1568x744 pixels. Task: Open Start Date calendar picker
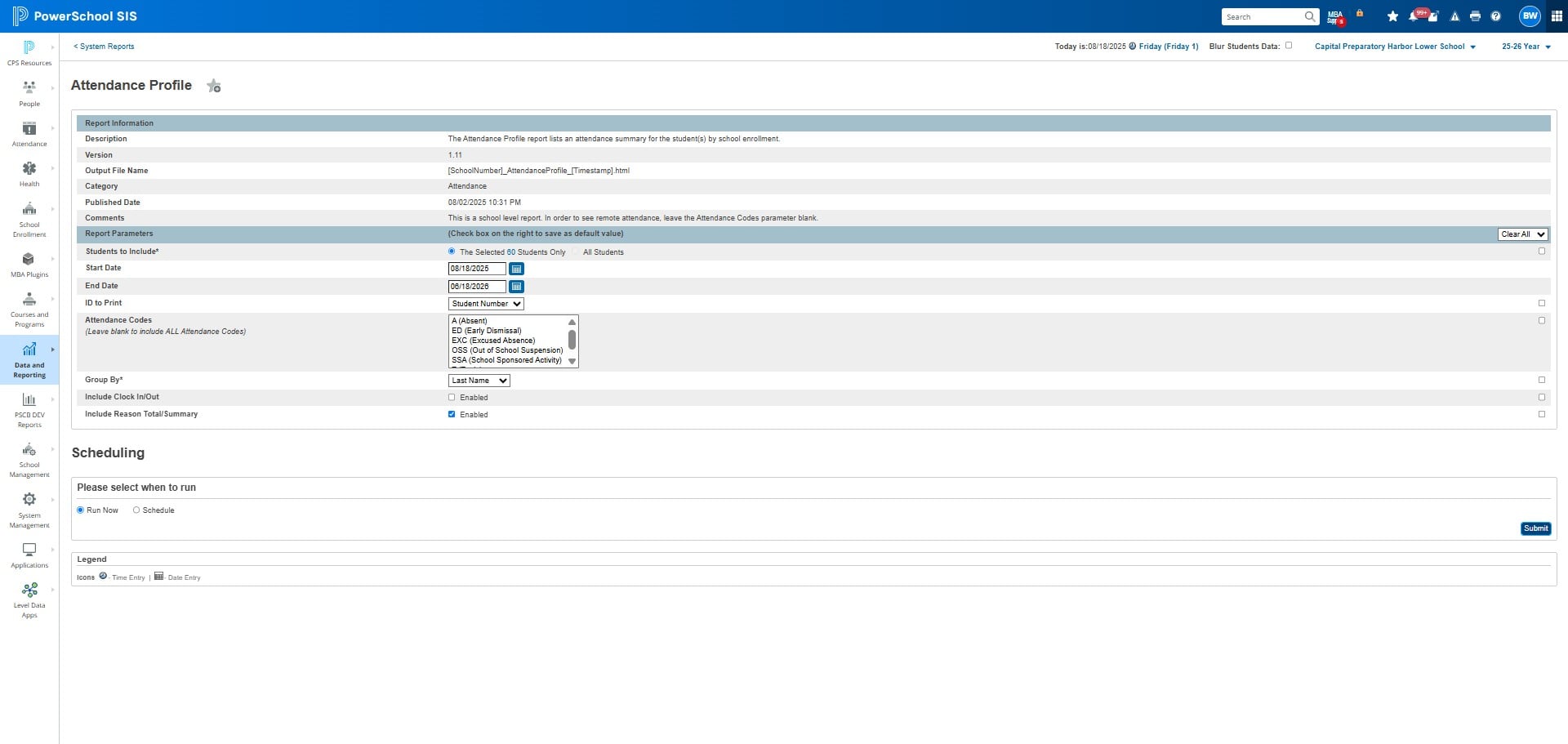516,269
